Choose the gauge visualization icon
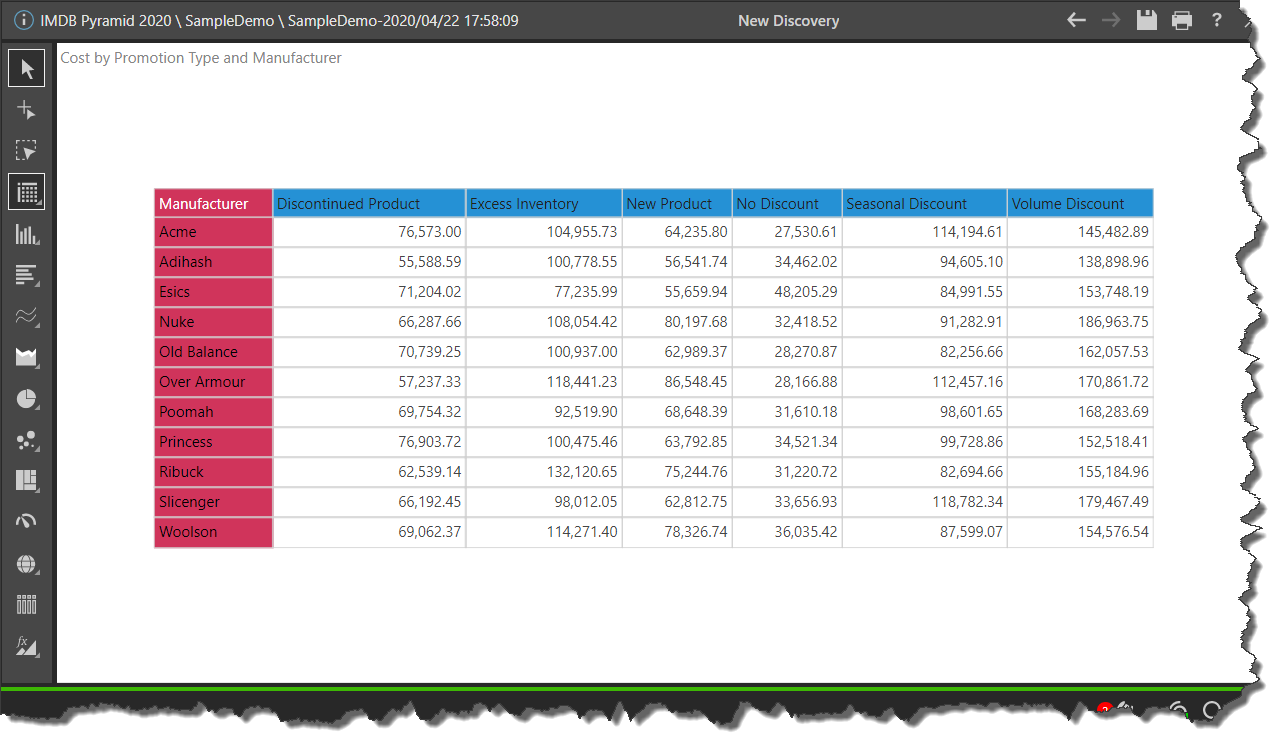 tap(27, 521)
